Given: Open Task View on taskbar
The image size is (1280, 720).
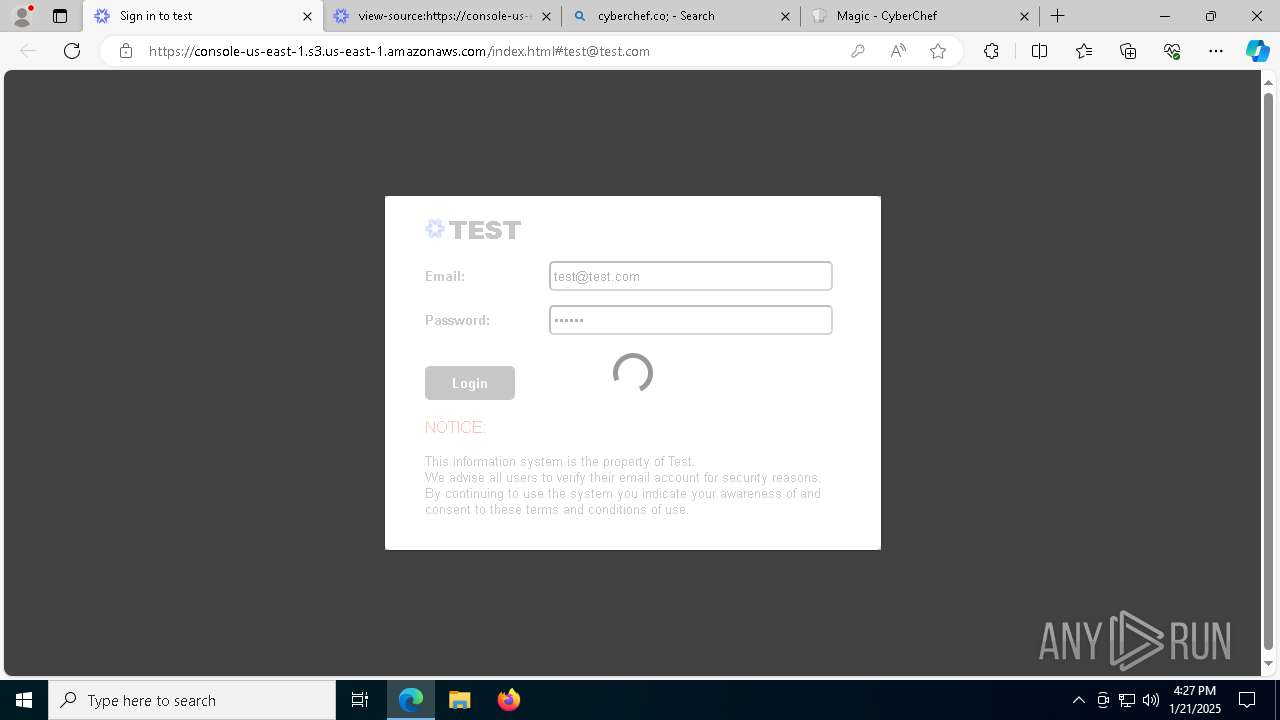Looking at the screenshot, I should 360,700.
